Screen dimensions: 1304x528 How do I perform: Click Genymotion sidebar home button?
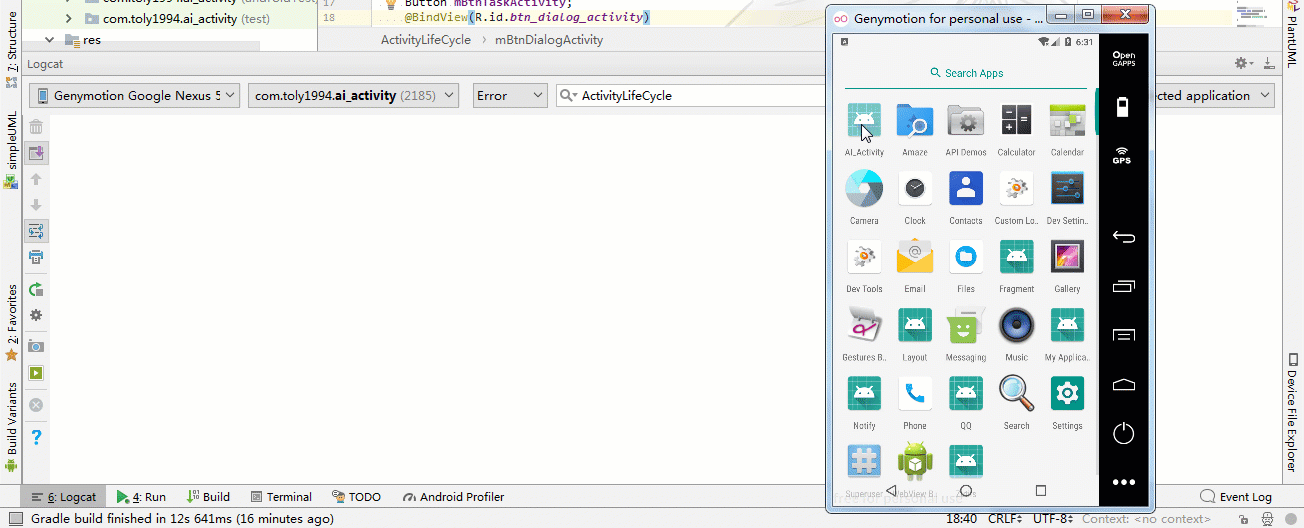coord(1123,384)
